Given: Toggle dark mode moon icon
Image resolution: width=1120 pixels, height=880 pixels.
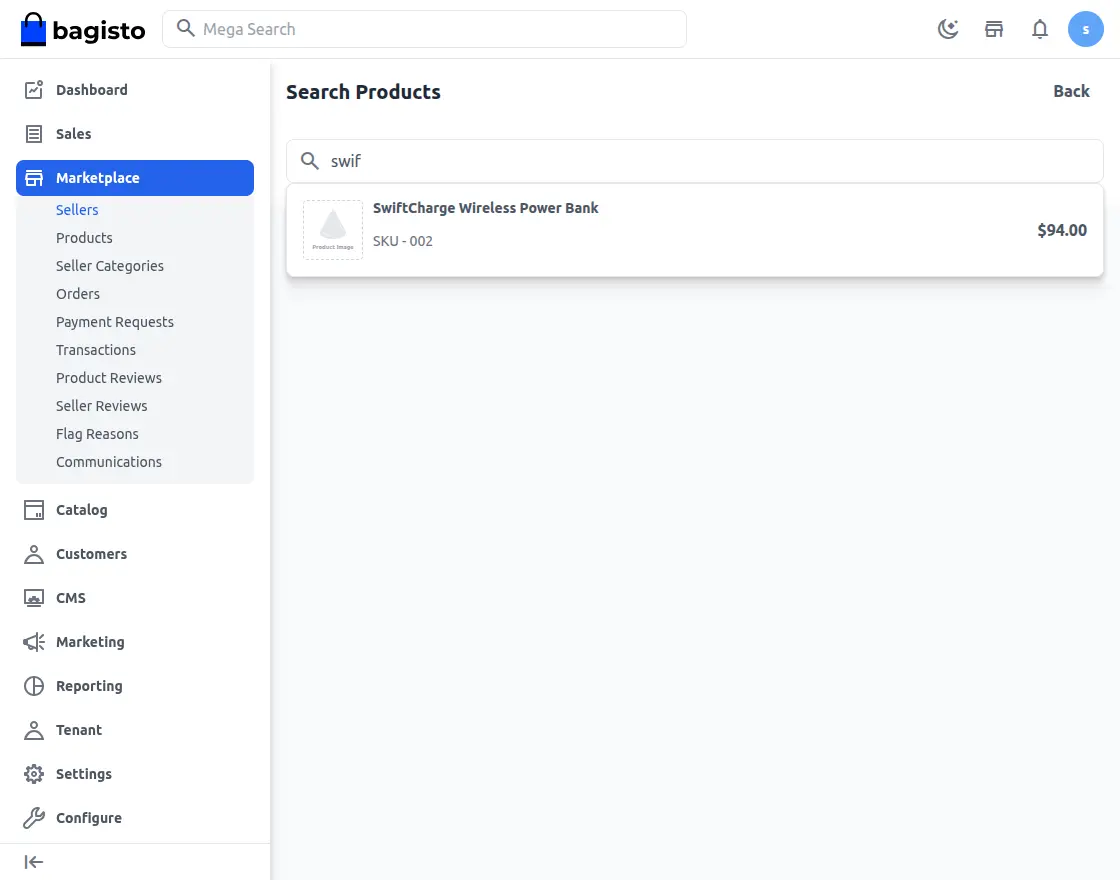Looking at the screenshot, I should coord(947,29).
